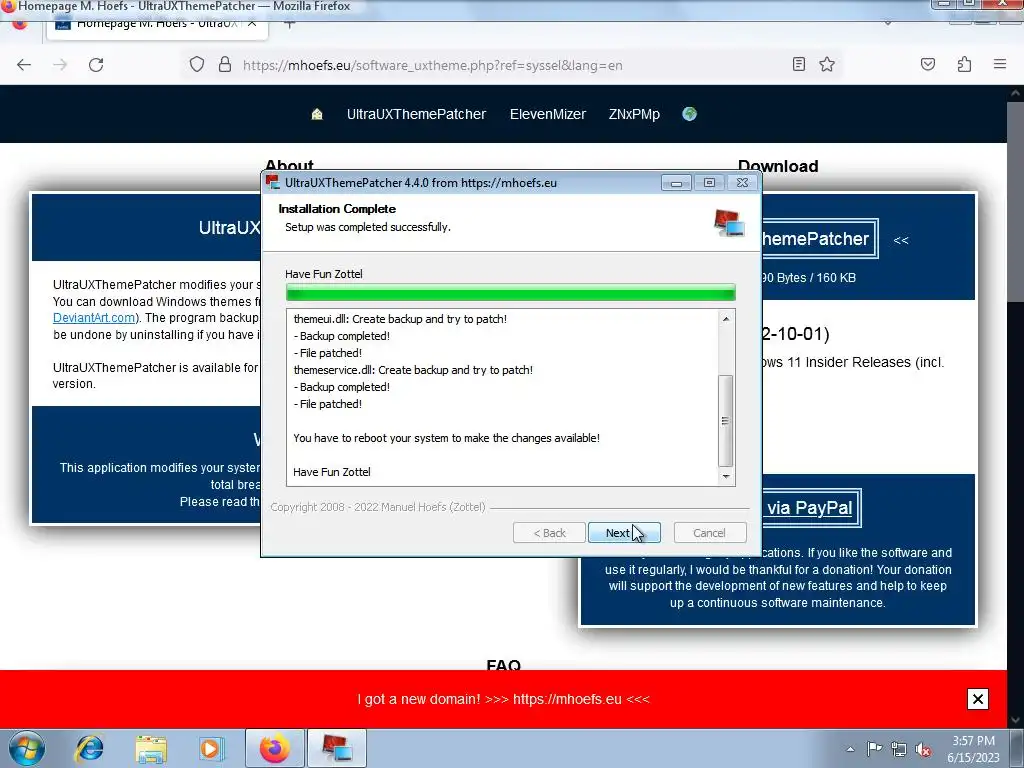Open the Firefox extensions puzzle icon

(964, 64)
